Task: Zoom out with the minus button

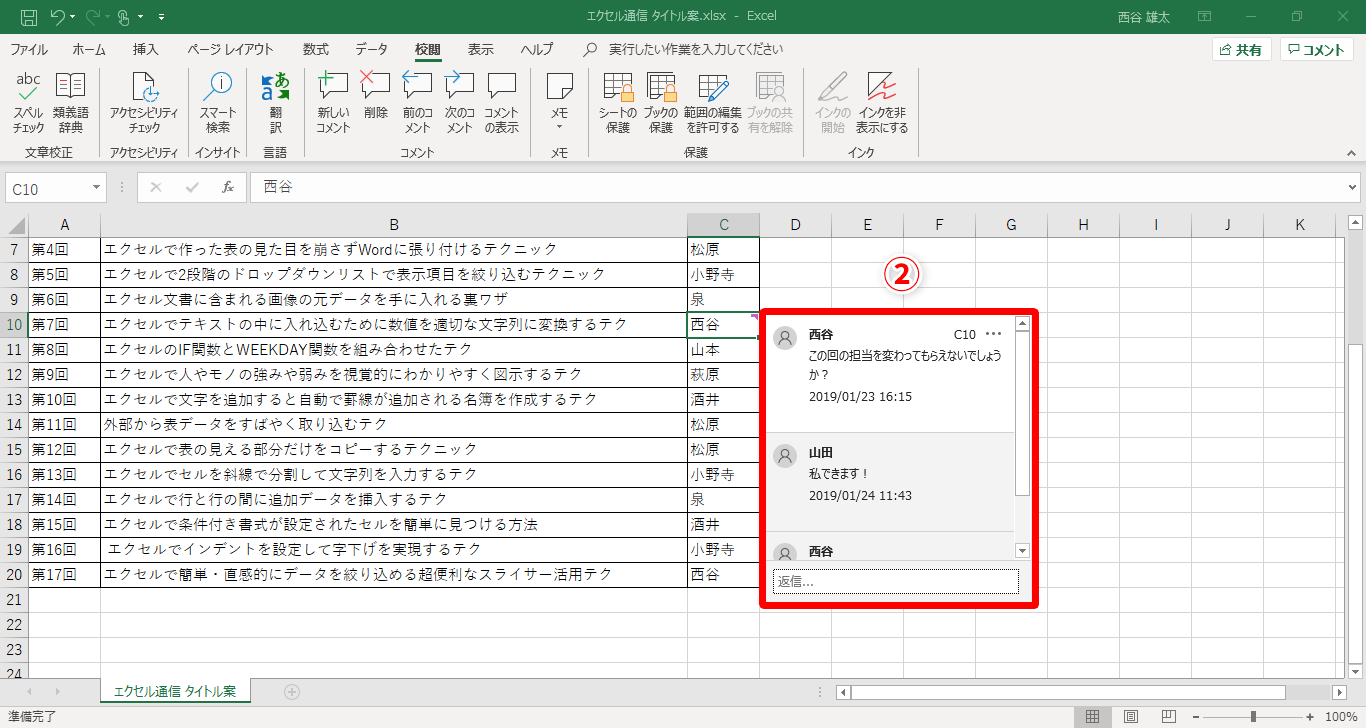Action: tap(1197, 717)
